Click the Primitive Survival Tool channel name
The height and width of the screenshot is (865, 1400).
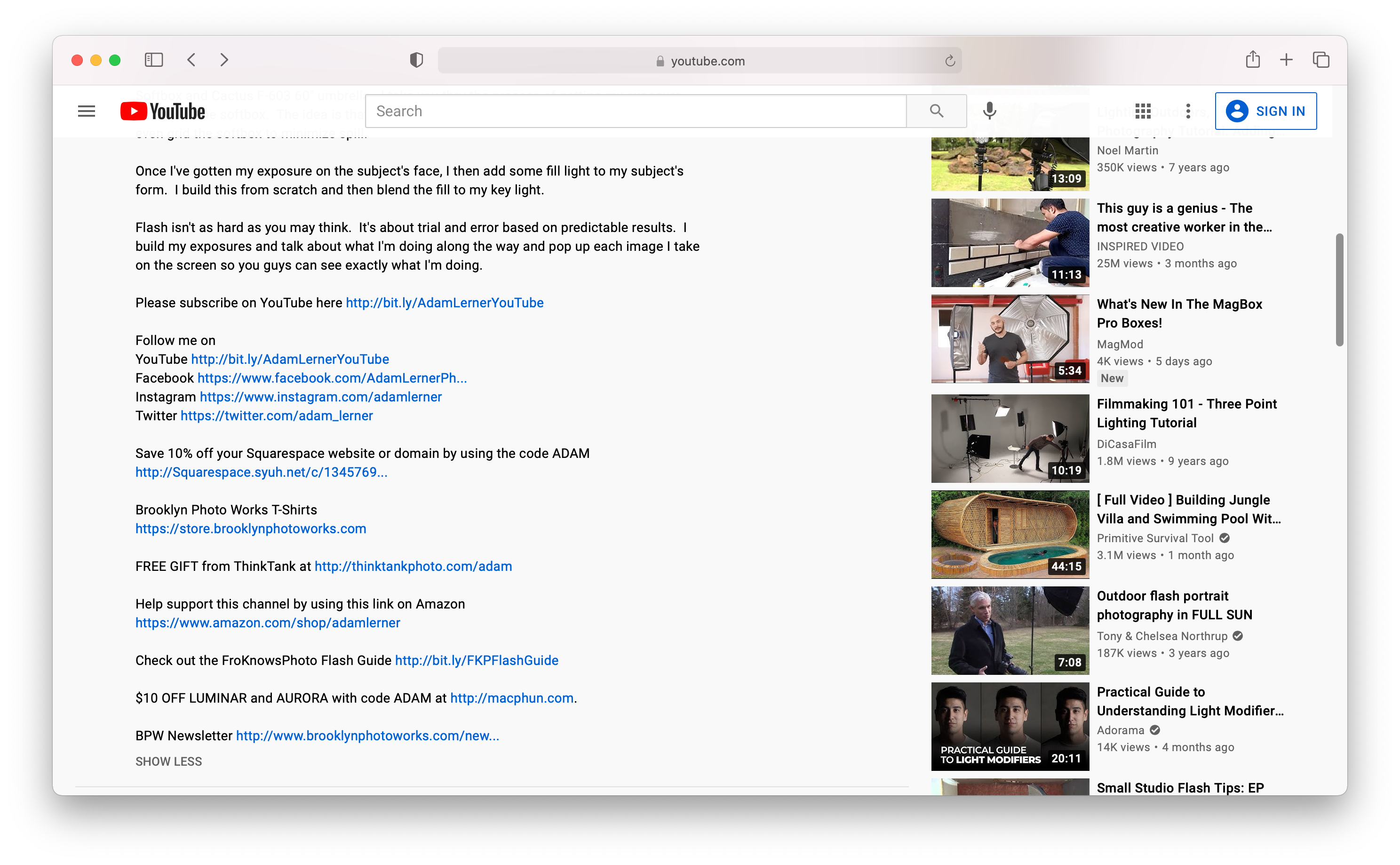tap(1154, 538)
